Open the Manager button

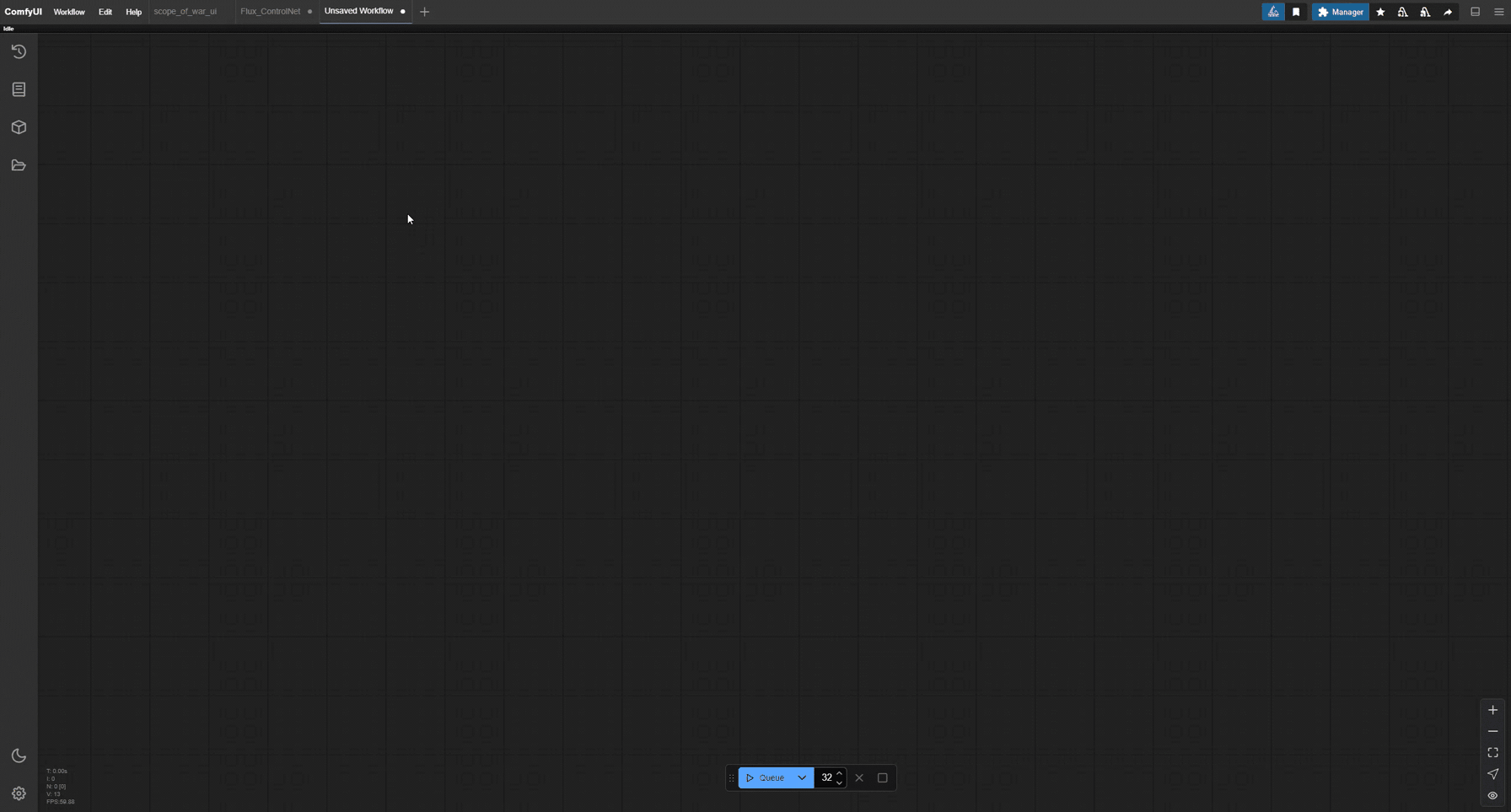click(1340, 12)
